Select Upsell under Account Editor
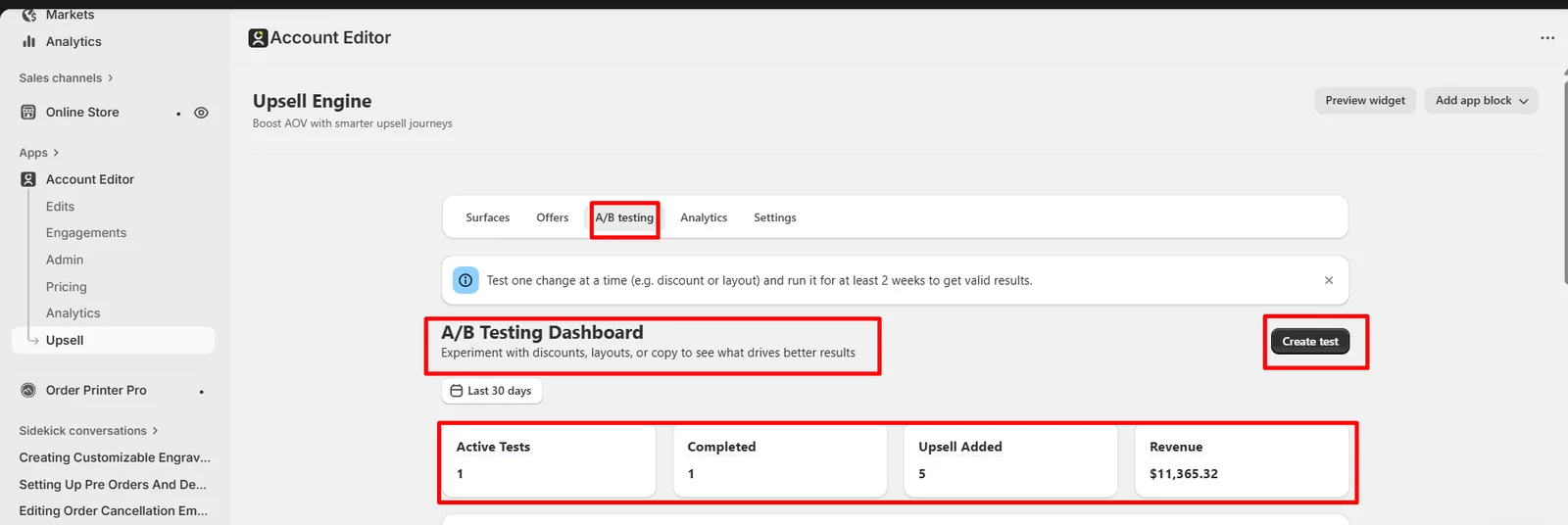This screenshot has width=1568, height=525. coord(113,340)
